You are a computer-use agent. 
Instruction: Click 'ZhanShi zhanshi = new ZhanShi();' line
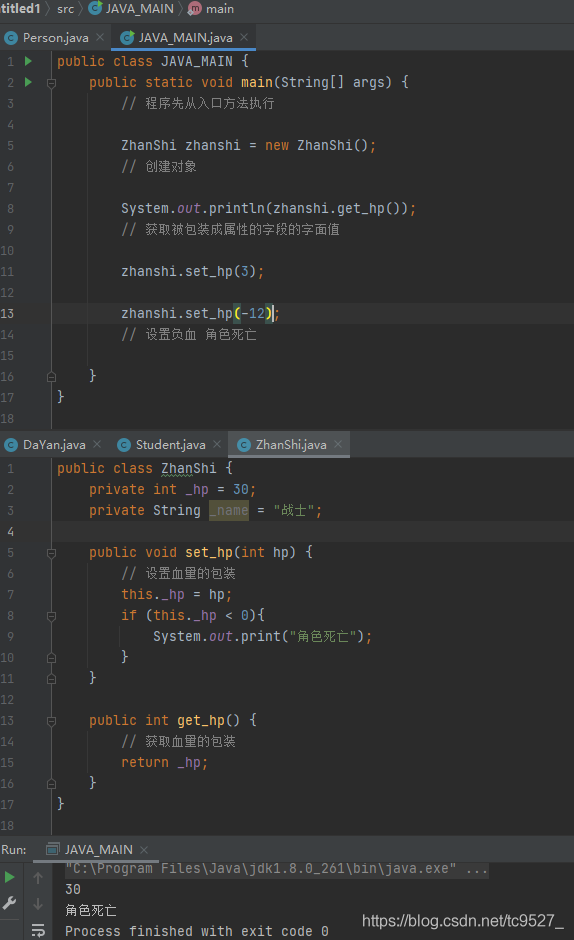pos(248,146)
